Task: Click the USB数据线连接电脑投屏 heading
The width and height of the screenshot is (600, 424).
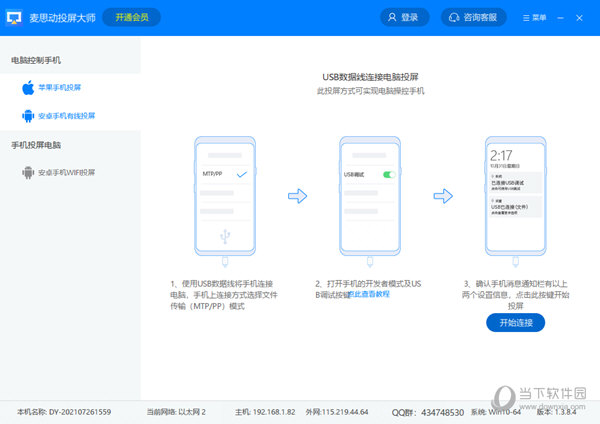Action: [370, 77]
